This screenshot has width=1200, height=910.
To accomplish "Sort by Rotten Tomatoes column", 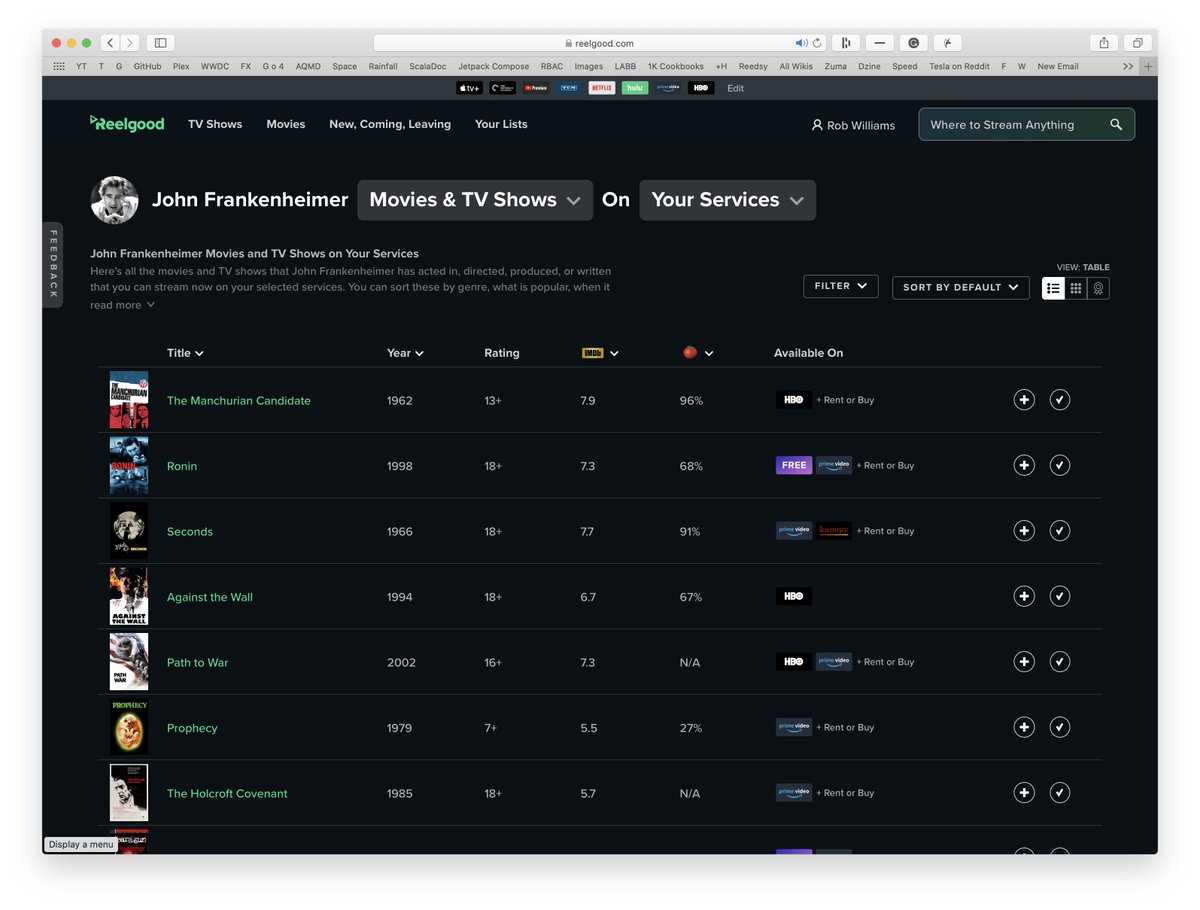I will [x=698, y=353].
